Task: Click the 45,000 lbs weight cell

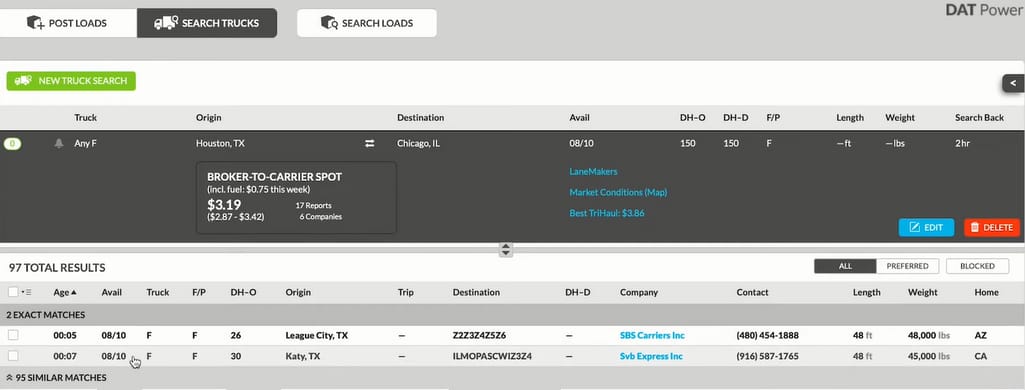Action: [x=929, y=356]
